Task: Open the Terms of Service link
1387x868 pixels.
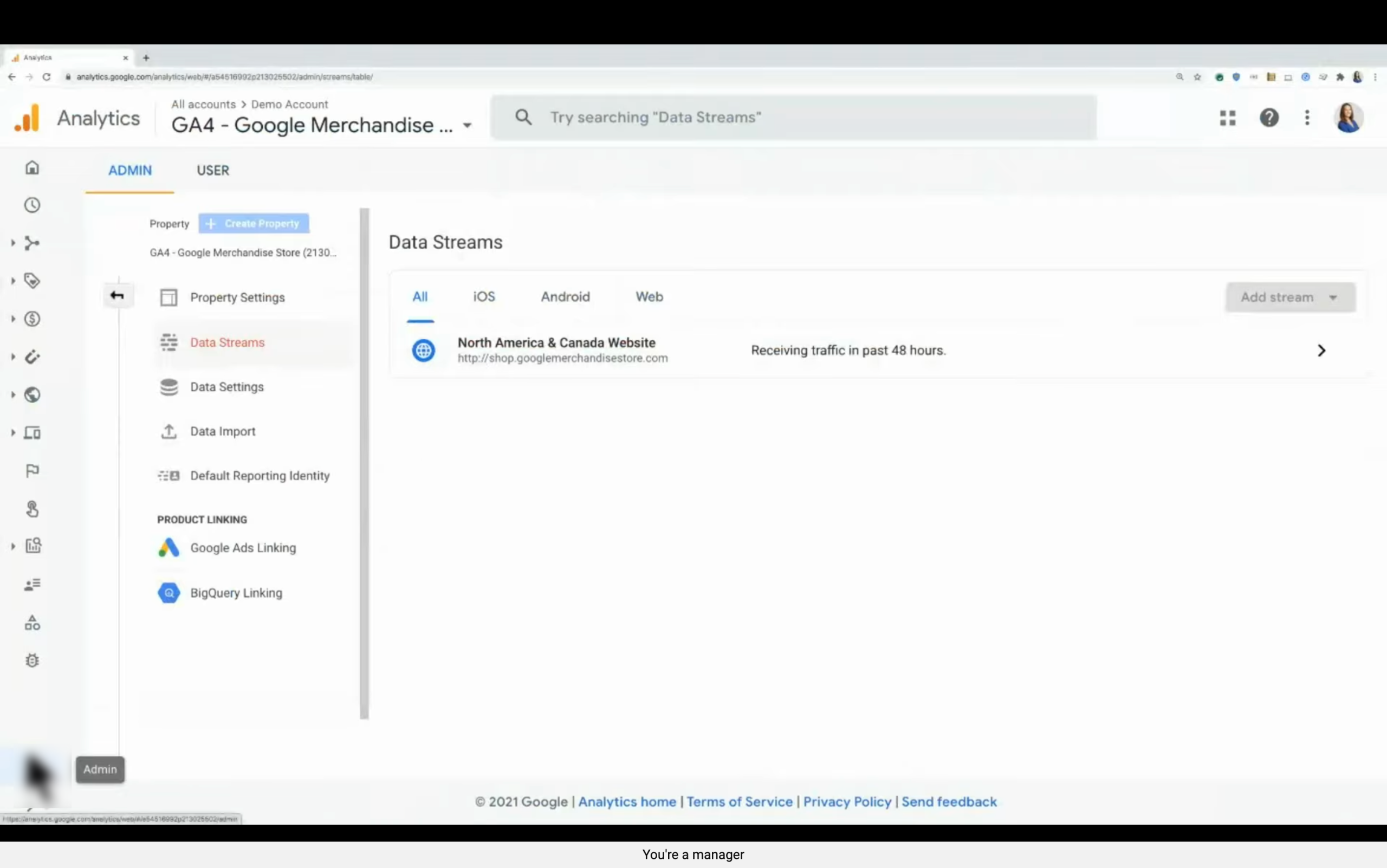Action: coord(739,801)
